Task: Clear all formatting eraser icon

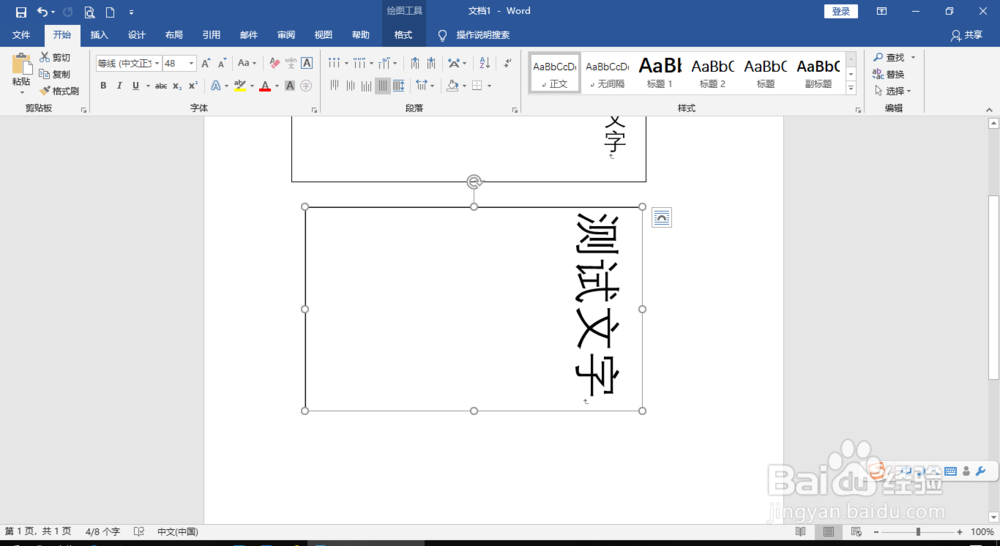Action: click(275, 63)
